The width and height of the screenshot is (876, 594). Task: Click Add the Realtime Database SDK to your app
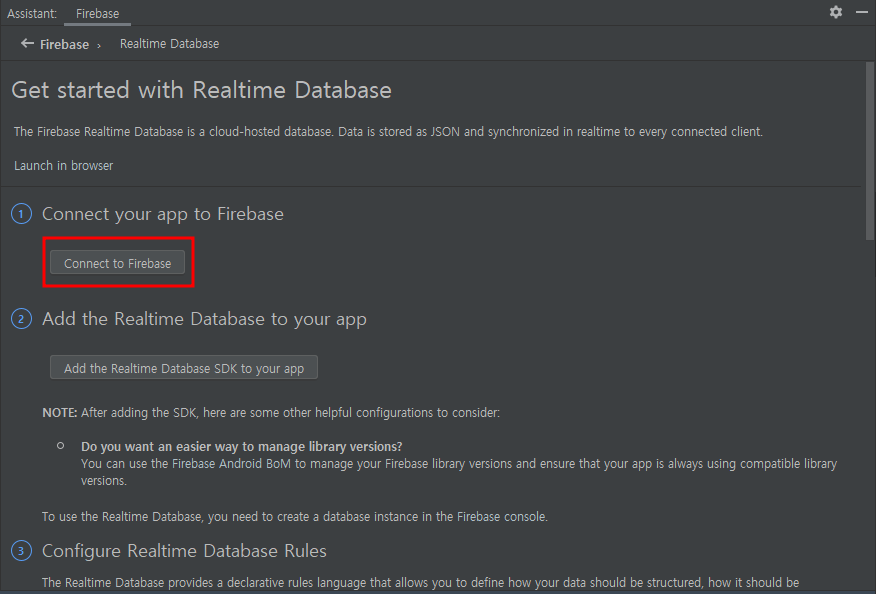pos(184,368)
